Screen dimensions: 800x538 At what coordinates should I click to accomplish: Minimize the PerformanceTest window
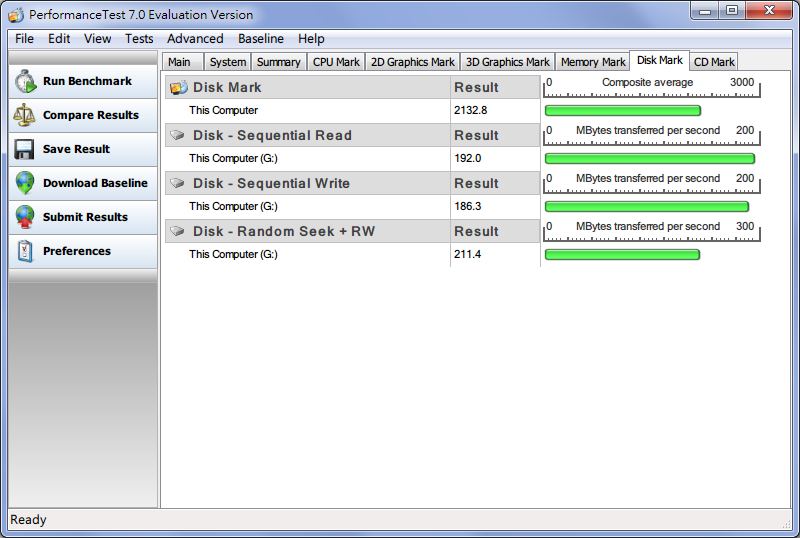[x=705, y=11]
